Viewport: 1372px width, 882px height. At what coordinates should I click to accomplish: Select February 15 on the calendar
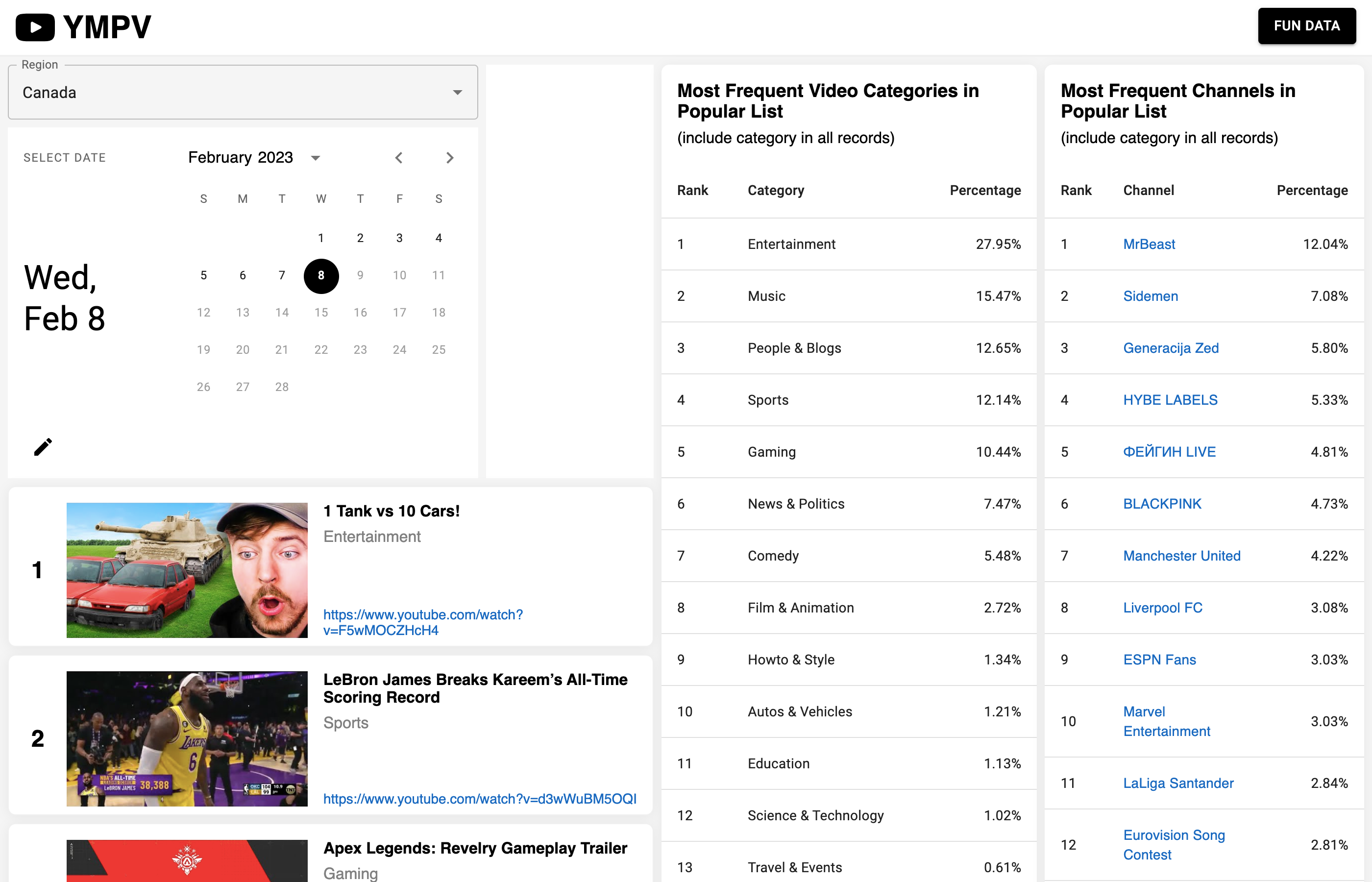coord(321,313)
